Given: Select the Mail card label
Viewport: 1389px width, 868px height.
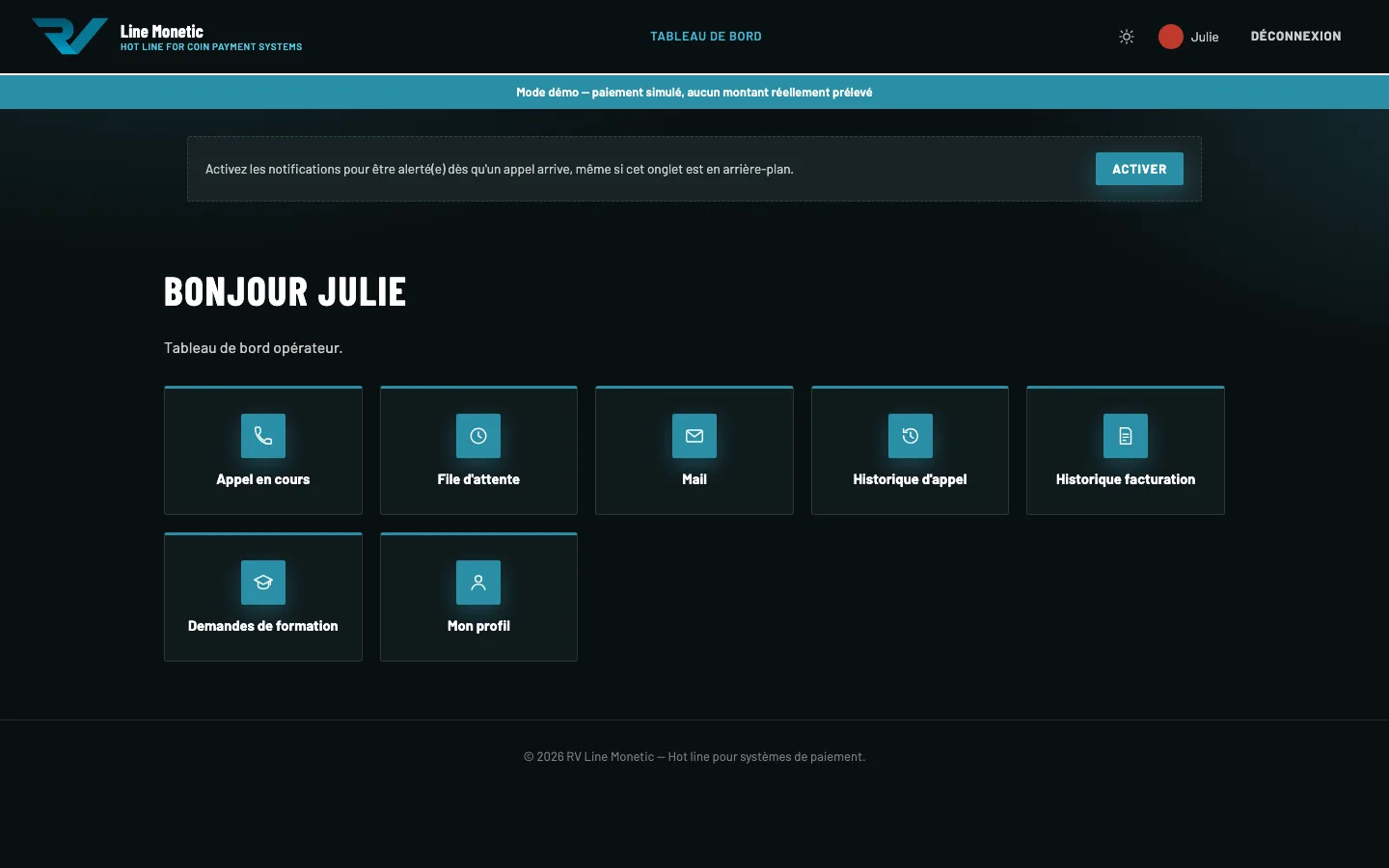Looking at the screenshot, I should 694,479.
